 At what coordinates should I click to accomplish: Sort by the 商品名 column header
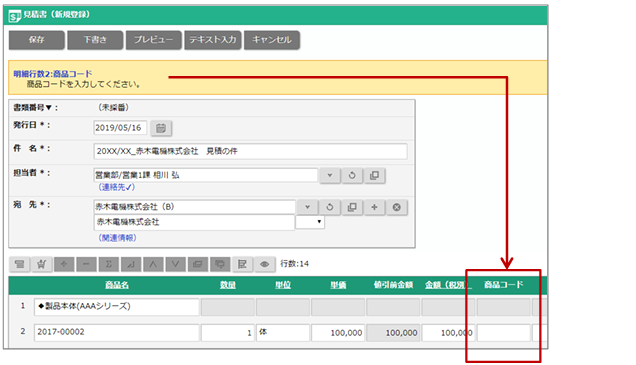point(117,285)
